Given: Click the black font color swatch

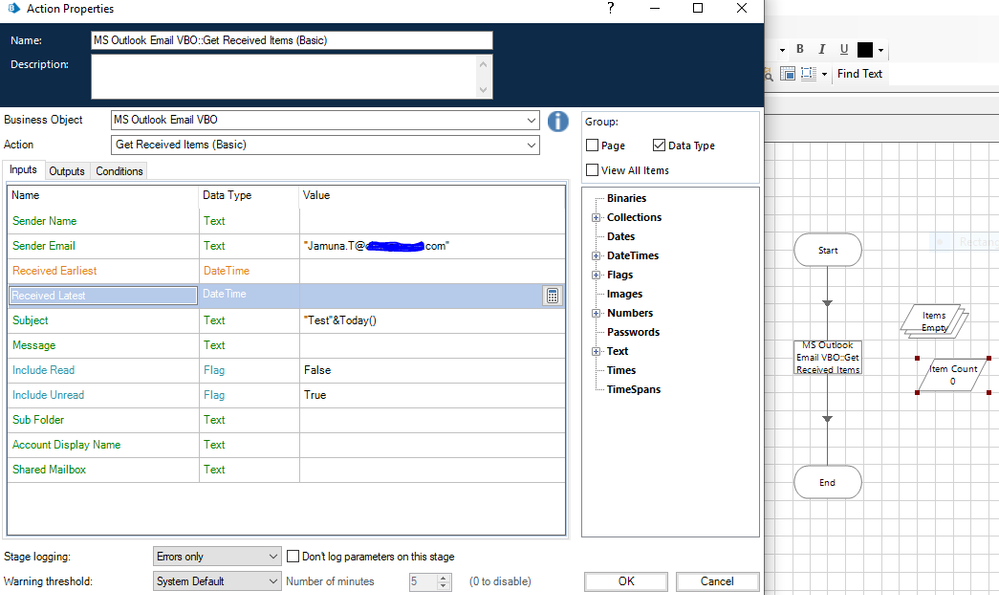Looking at the screenshot, I should coord(865,49).
